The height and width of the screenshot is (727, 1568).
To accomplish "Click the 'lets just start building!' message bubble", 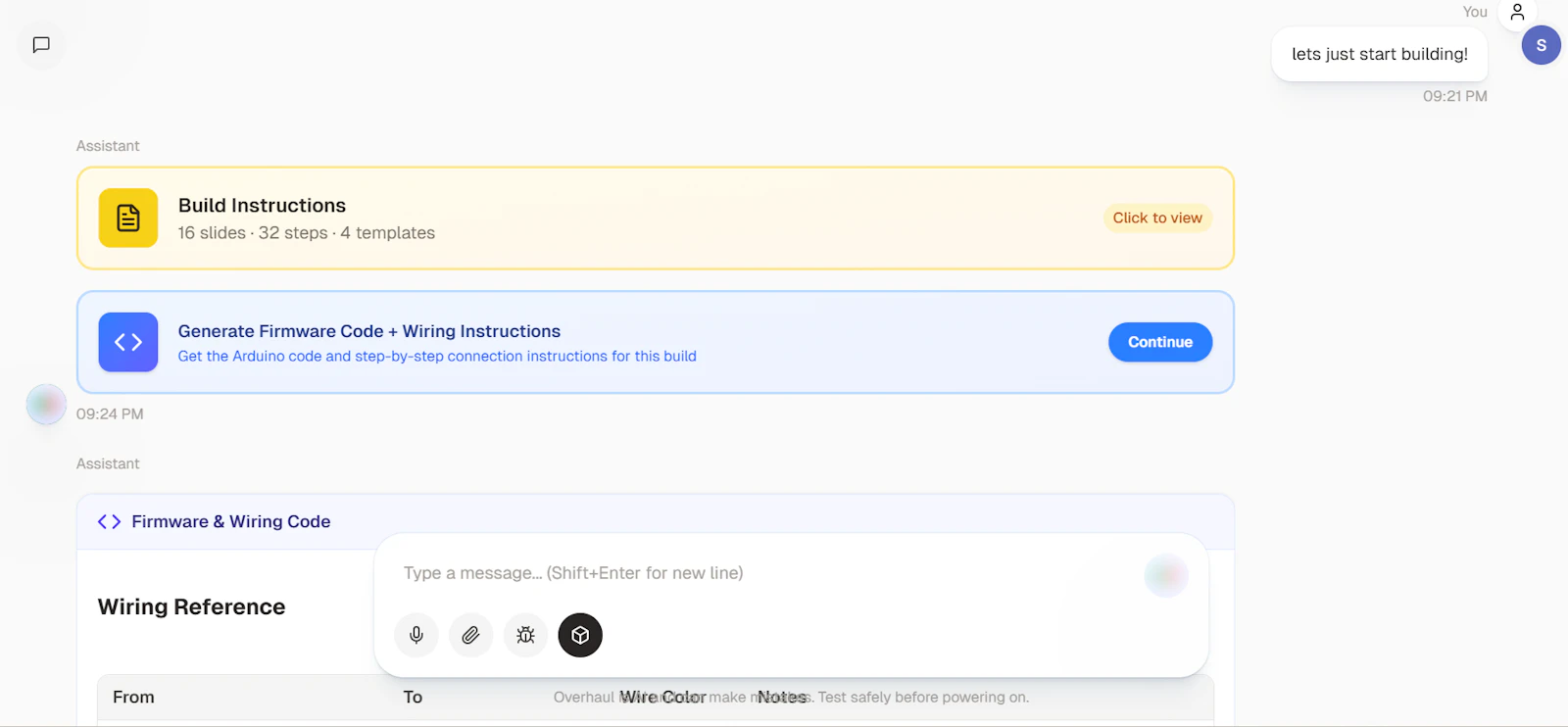I will click(x=1379, y=54).
